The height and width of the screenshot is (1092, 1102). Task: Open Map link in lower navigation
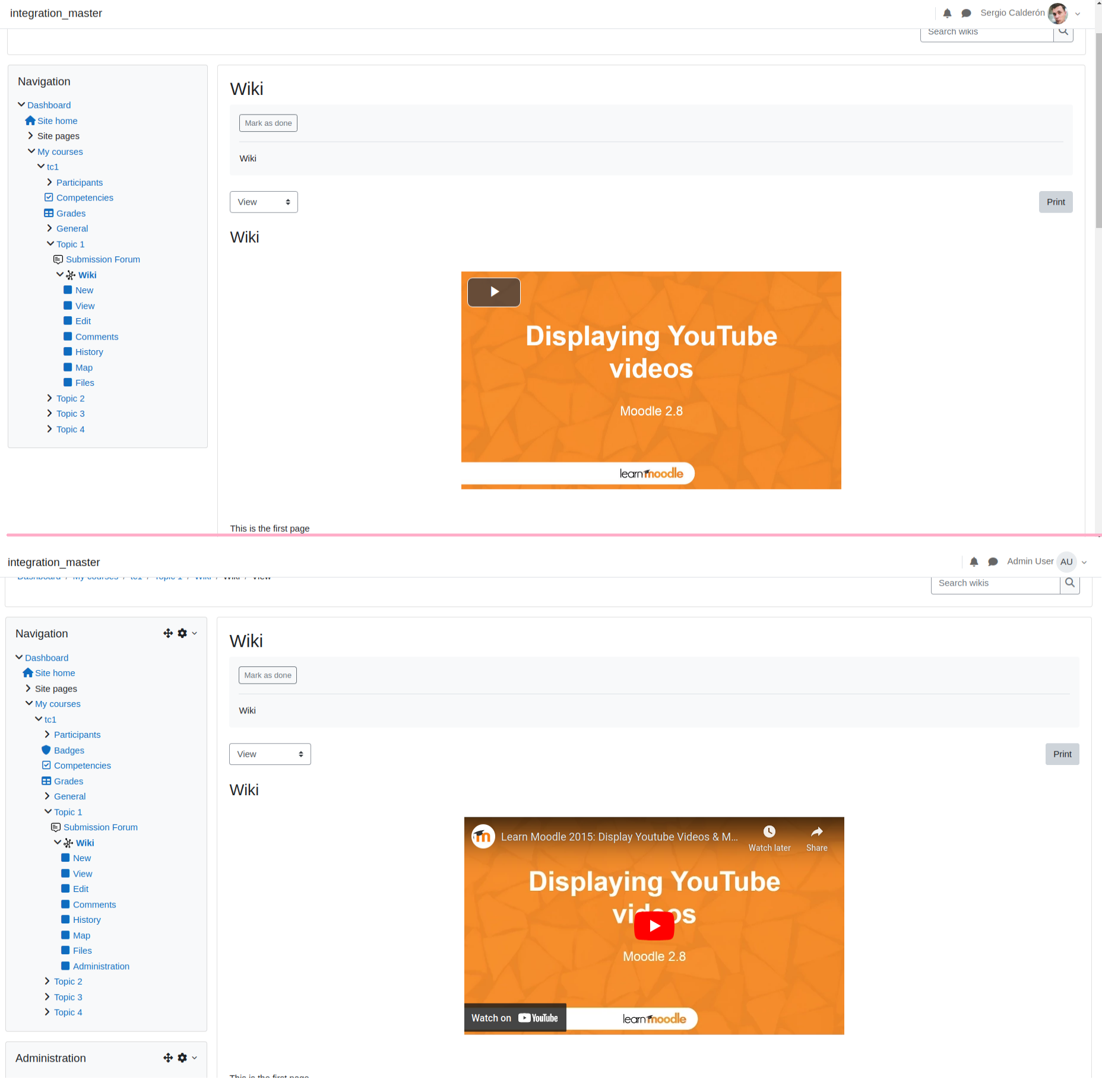tap(81, 935)
